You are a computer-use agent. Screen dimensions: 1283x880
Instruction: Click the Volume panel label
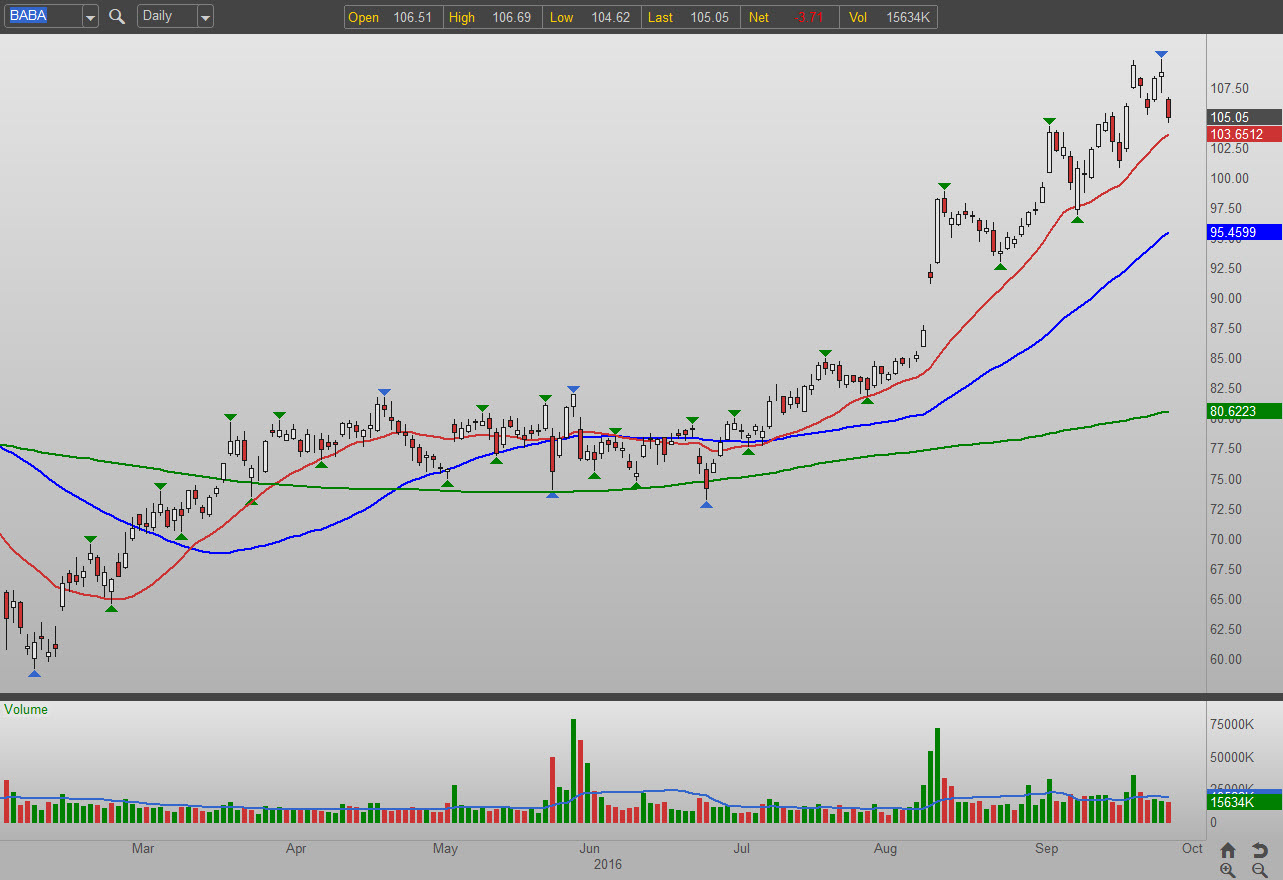coord(26,709)
